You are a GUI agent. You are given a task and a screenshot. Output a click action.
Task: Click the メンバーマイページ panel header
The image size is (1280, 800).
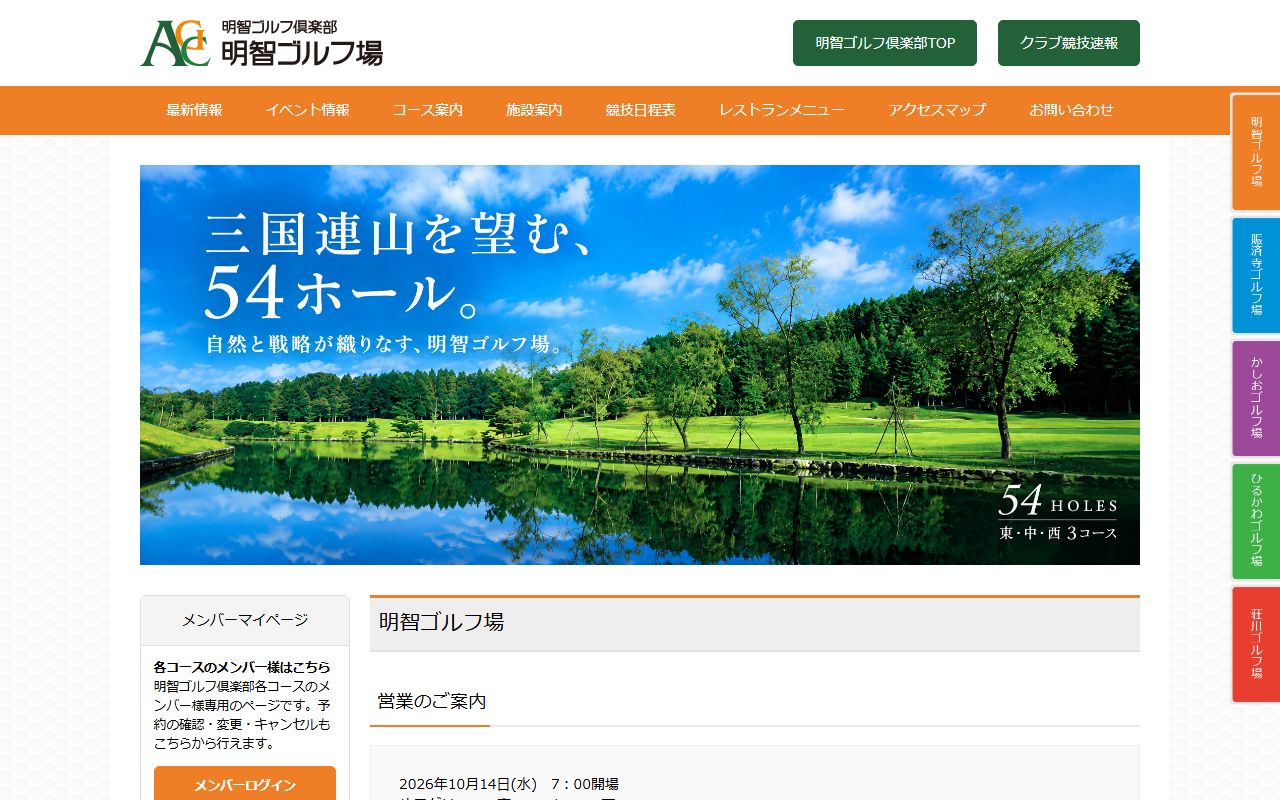[245, 620]
